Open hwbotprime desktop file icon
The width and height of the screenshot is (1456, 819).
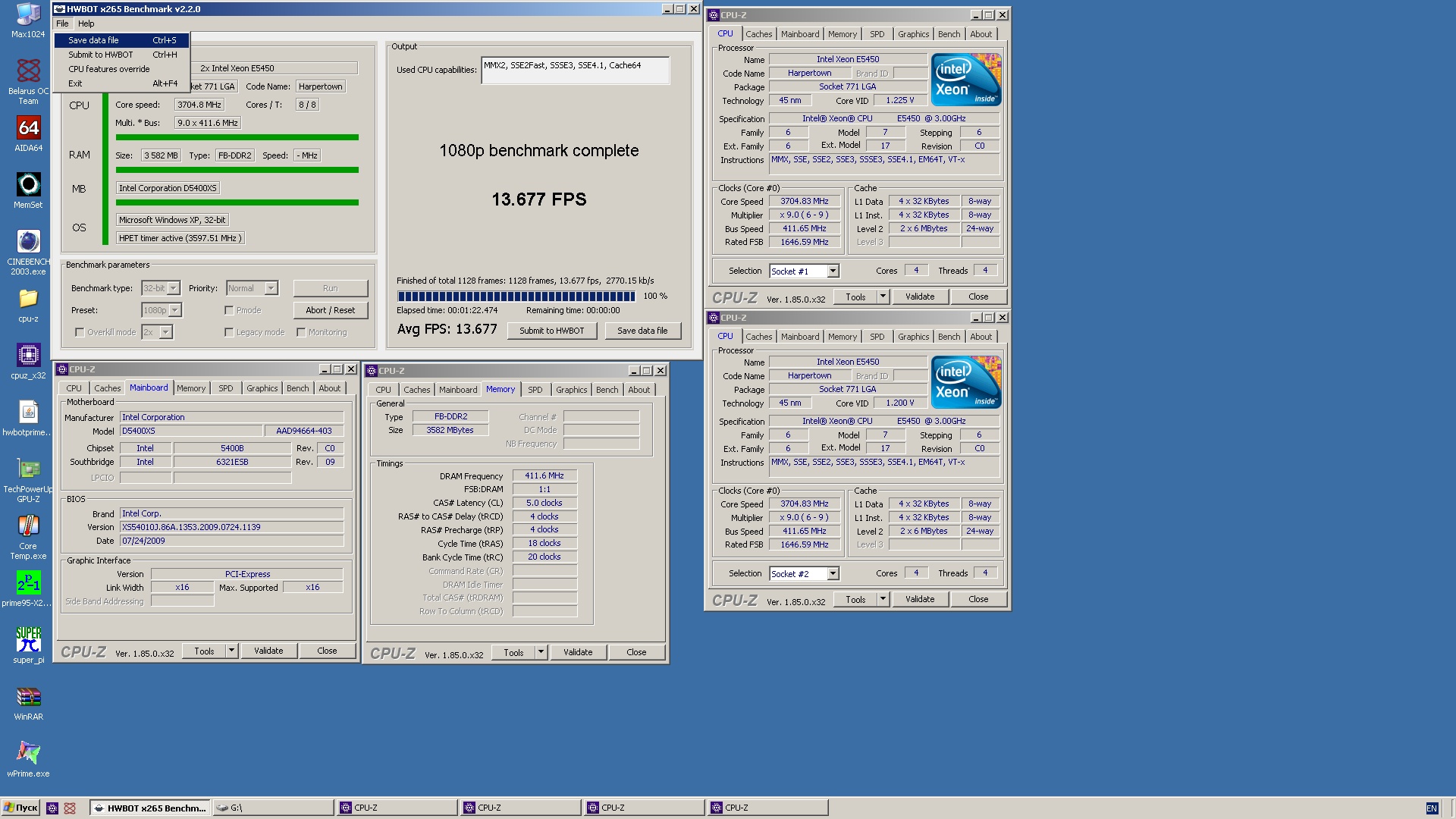click(x=28, y=419)
